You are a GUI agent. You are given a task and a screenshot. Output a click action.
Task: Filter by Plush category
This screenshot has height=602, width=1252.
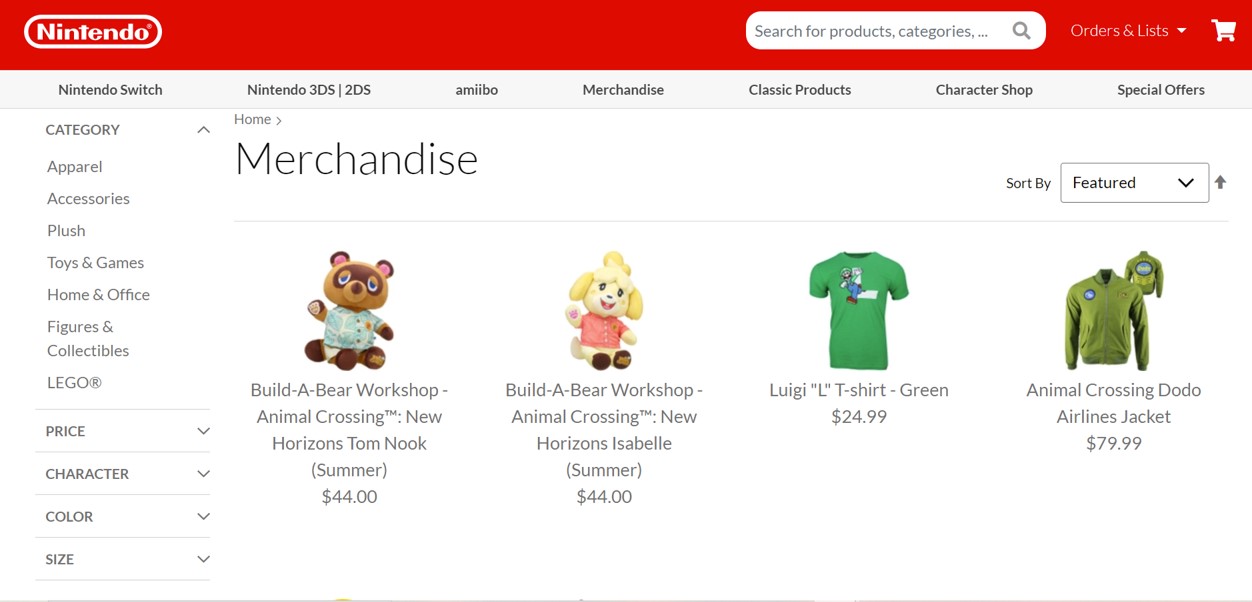pyautogui.click(x=66, y=230)
